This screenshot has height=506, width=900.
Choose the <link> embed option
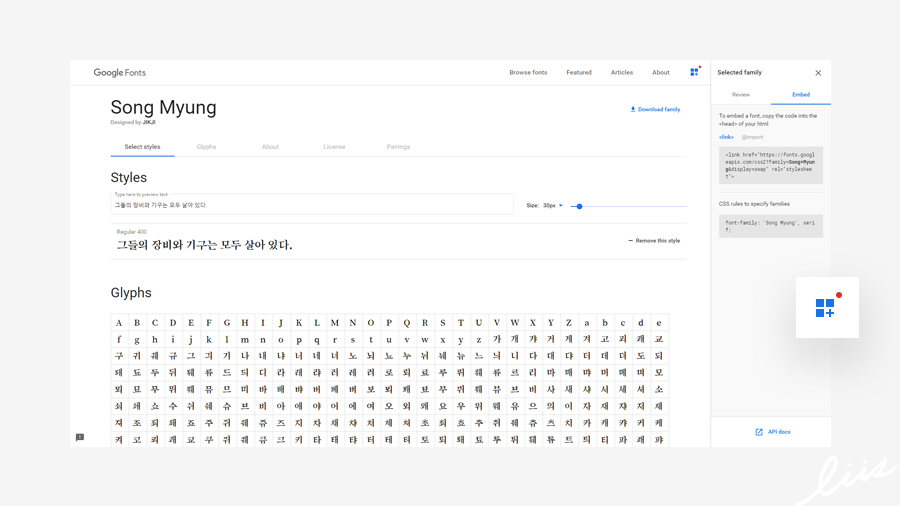coord(726,137)
